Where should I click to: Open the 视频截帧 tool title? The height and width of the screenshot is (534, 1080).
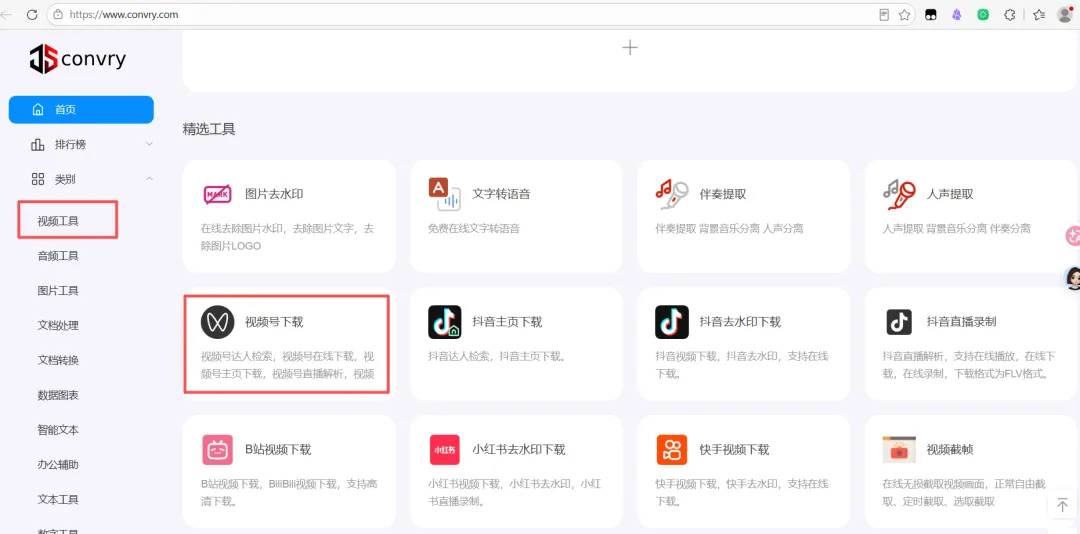(x=950, y=450)
